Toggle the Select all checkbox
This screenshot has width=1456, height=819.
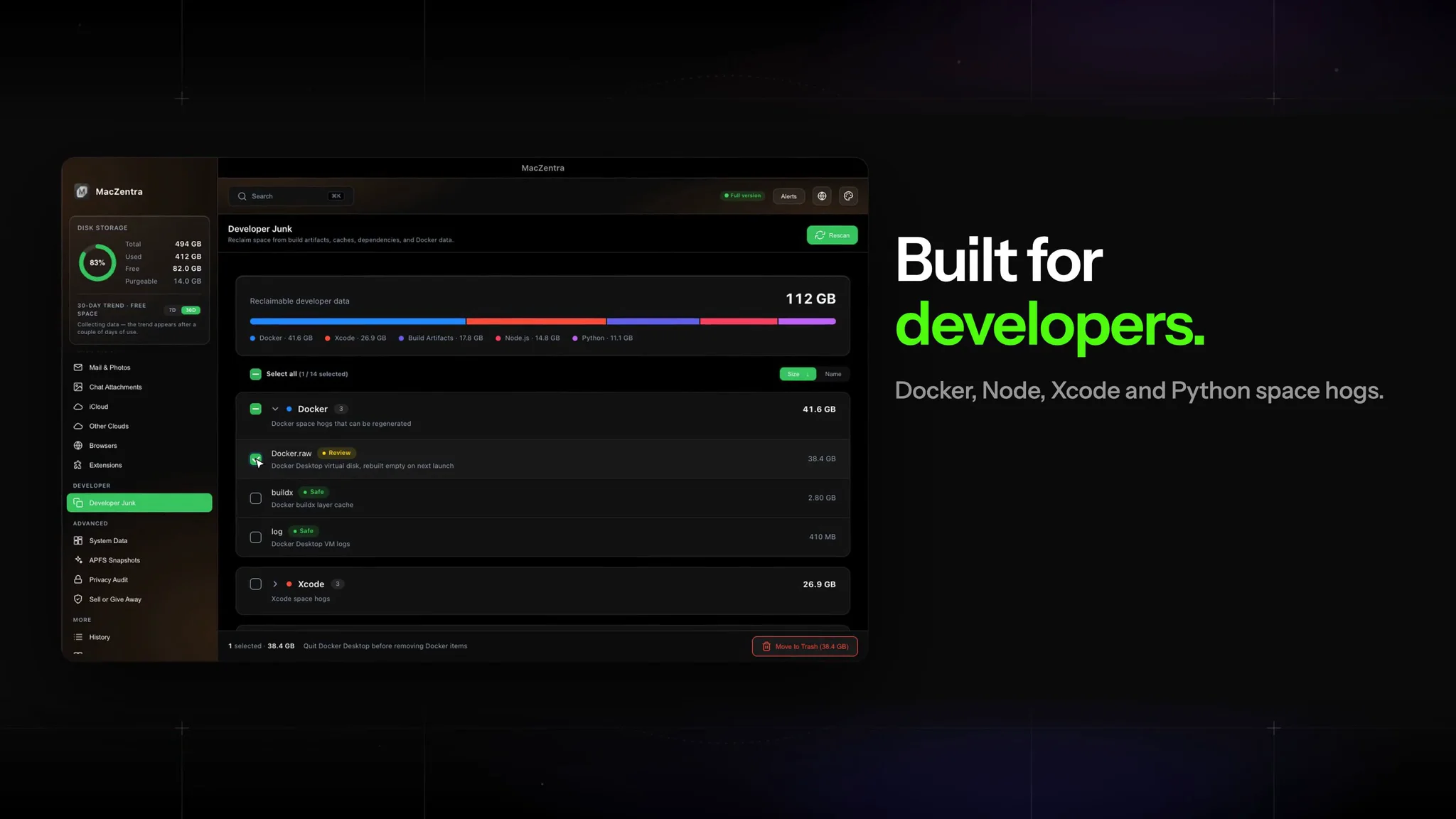pyautogui.click(x=256, y=374)
